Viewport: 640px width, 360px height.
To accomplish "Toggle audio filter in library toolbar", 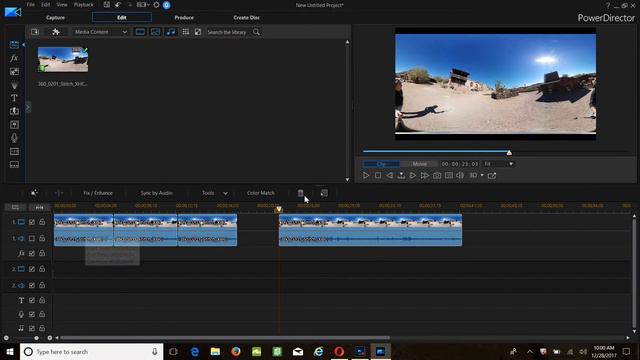I will tap(171, 32).
